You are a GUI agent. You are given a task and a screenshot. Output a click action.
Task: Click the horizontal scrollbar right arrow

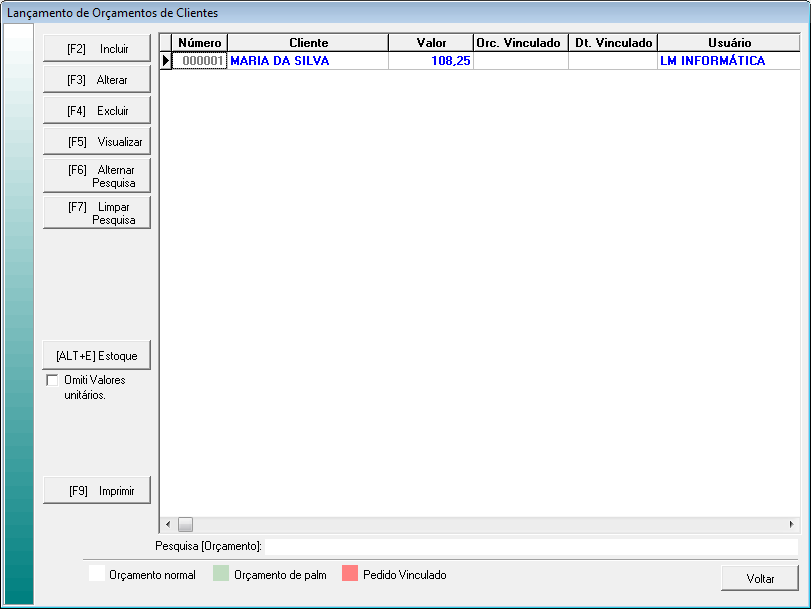791,524
